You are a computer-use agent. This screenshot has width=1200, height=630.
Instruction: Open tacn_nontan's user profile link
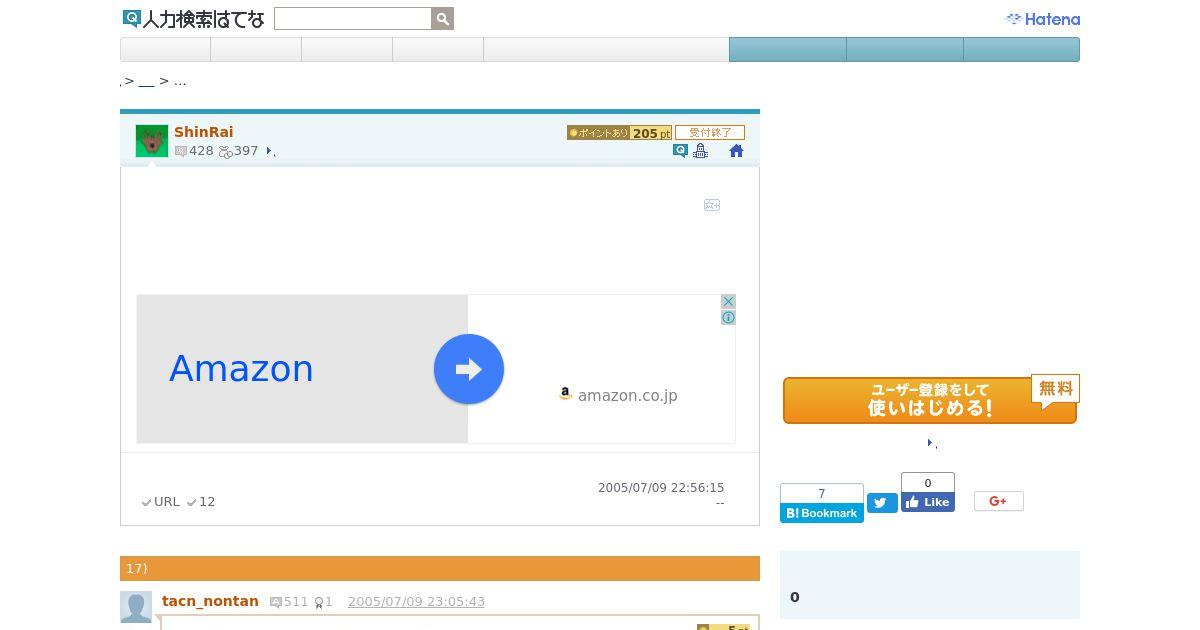210,601
